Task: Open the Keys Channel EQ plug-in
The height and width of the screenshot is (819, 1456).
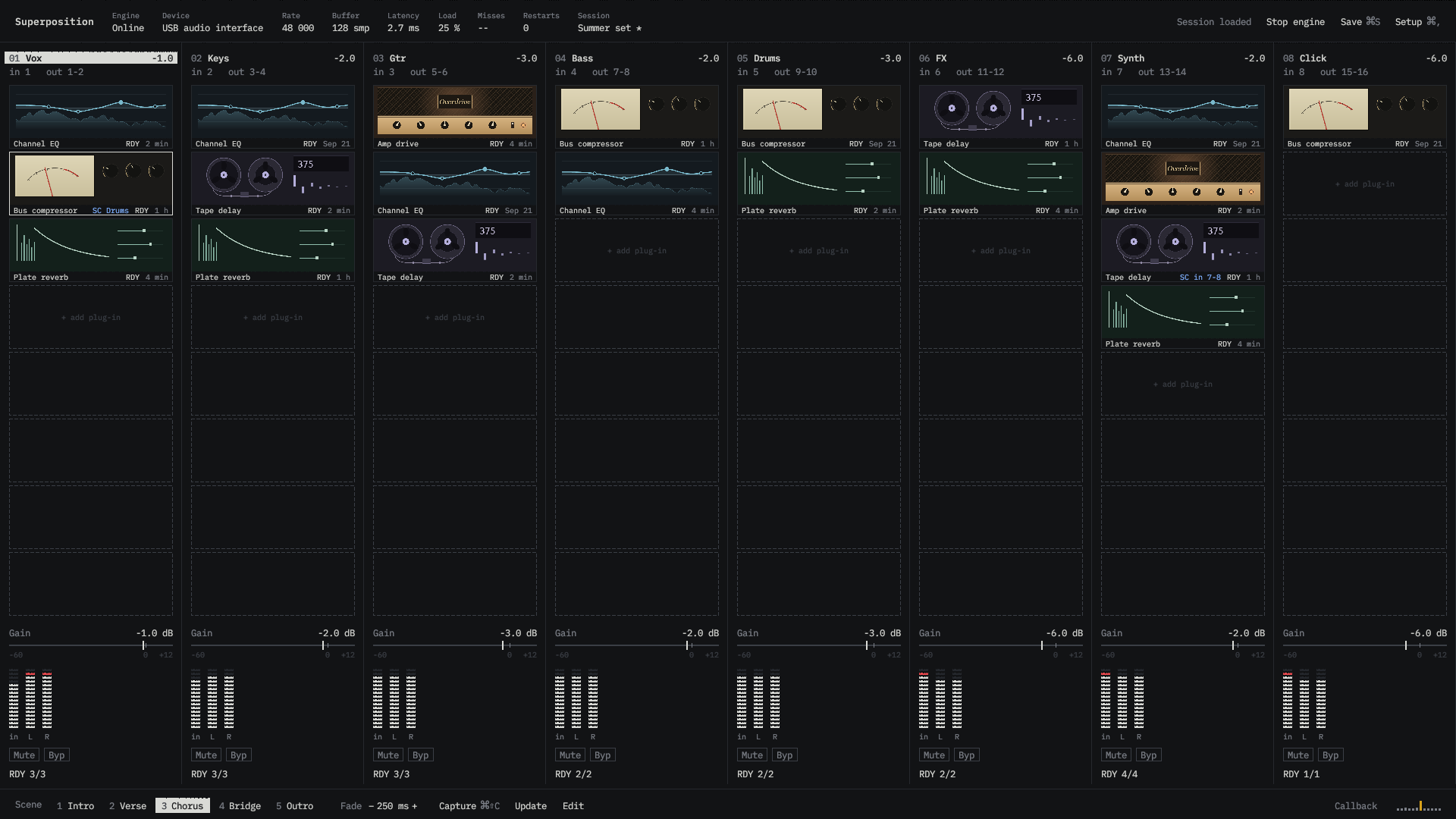Action: point(273,117)
